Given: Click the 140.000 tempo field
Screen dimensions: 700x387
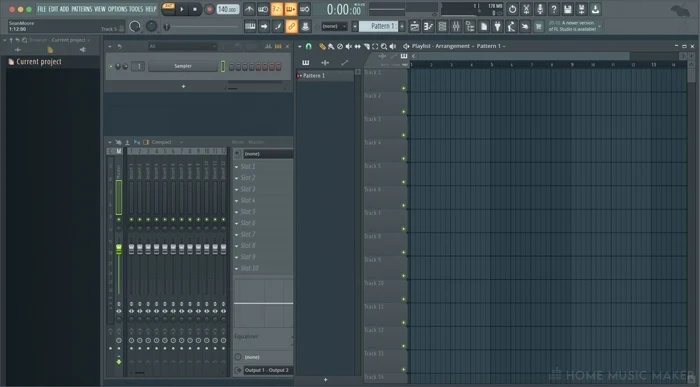Looking at the screenshot, I should coord(228,9).
